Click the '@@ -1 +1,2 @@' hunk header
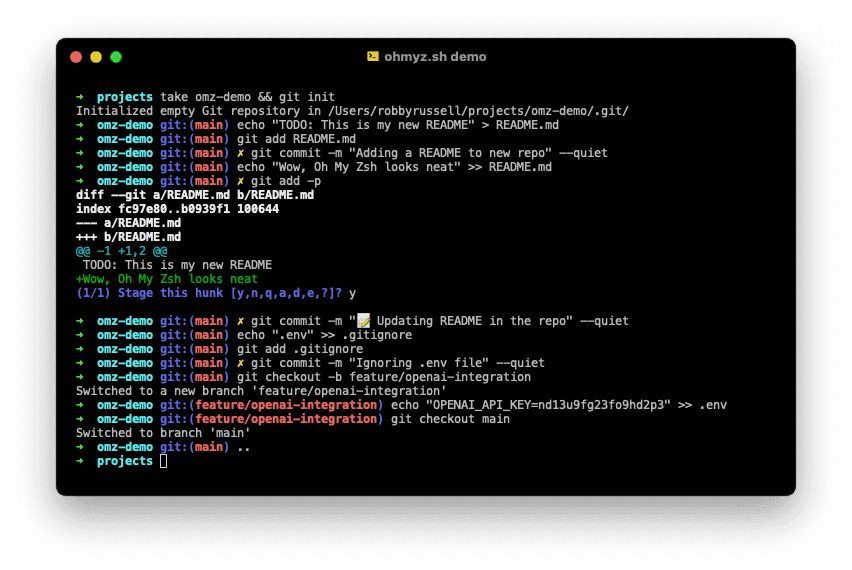Screen dimensions: 852x570 (x=122, y=251)
